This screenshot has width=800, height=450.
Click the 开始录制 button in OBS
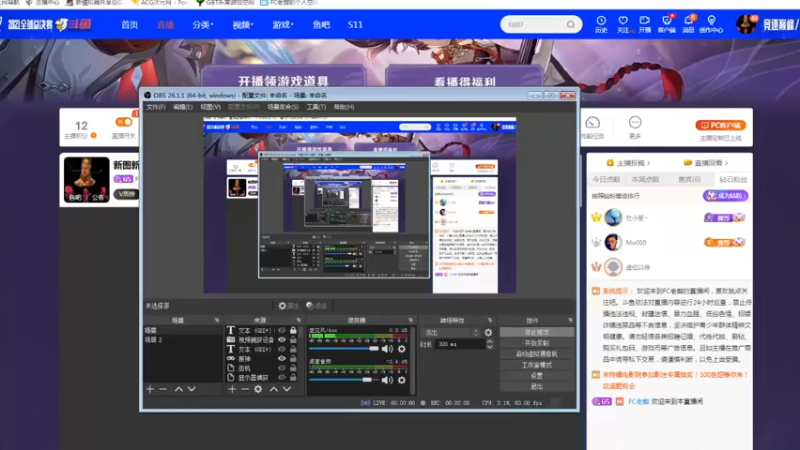(537, 343)
